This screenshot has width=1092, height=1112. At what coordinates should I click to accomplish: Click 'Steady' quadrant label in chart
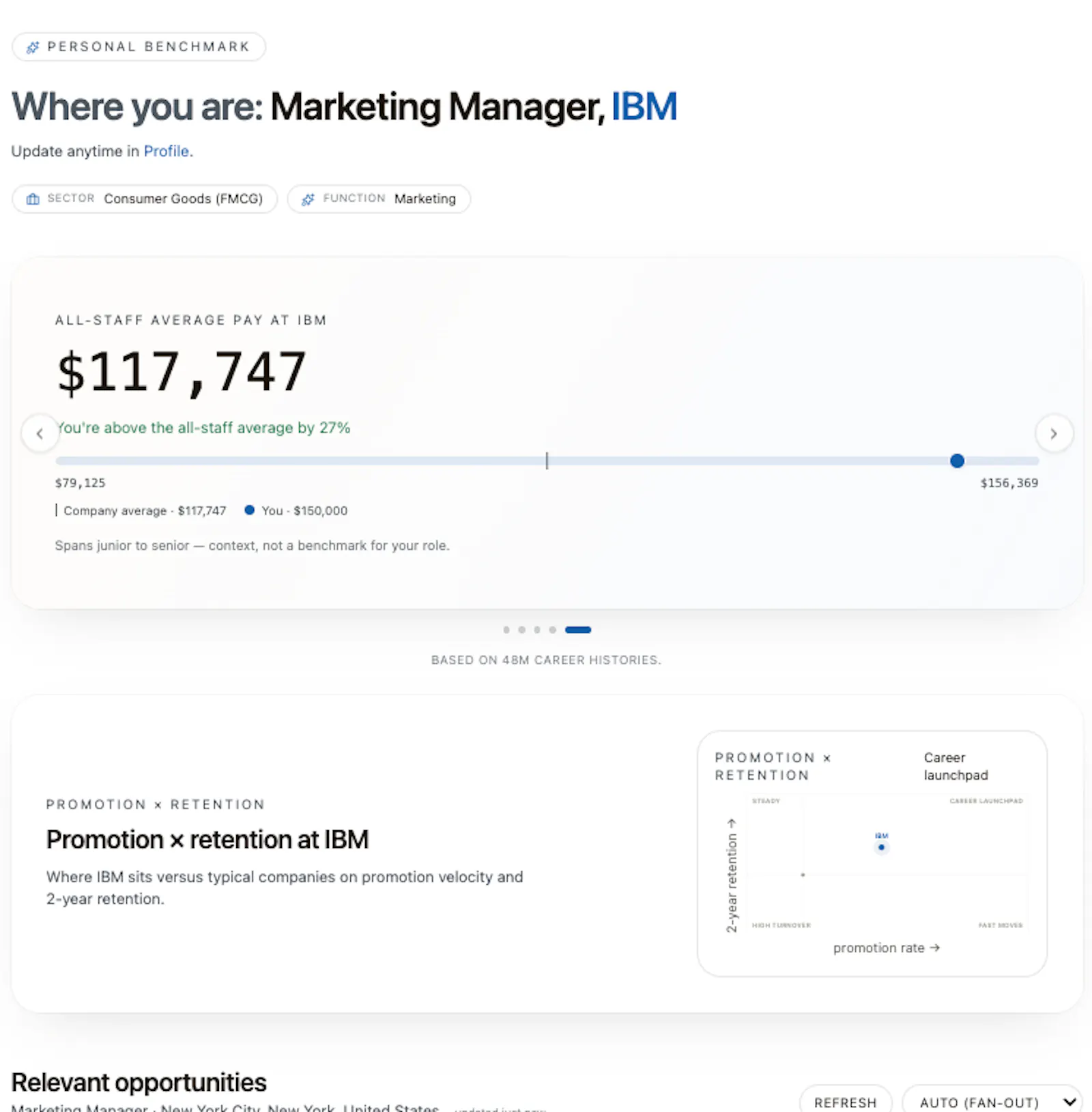(766, 801)
